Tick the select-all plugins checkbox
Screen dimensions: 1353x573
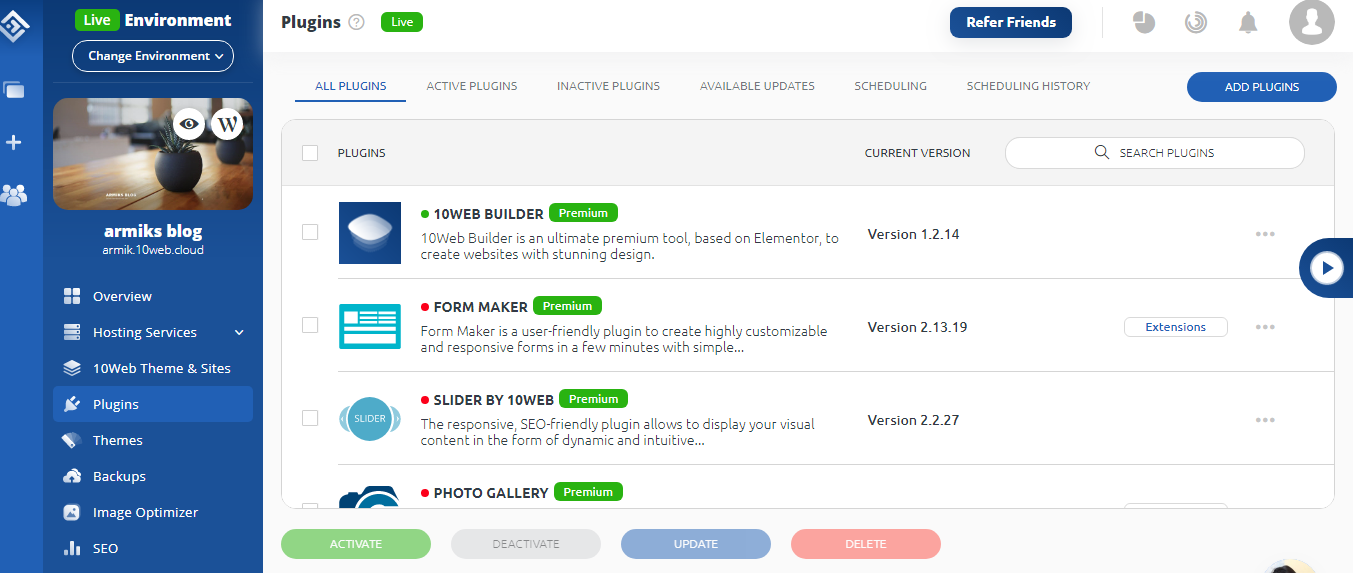310,153
